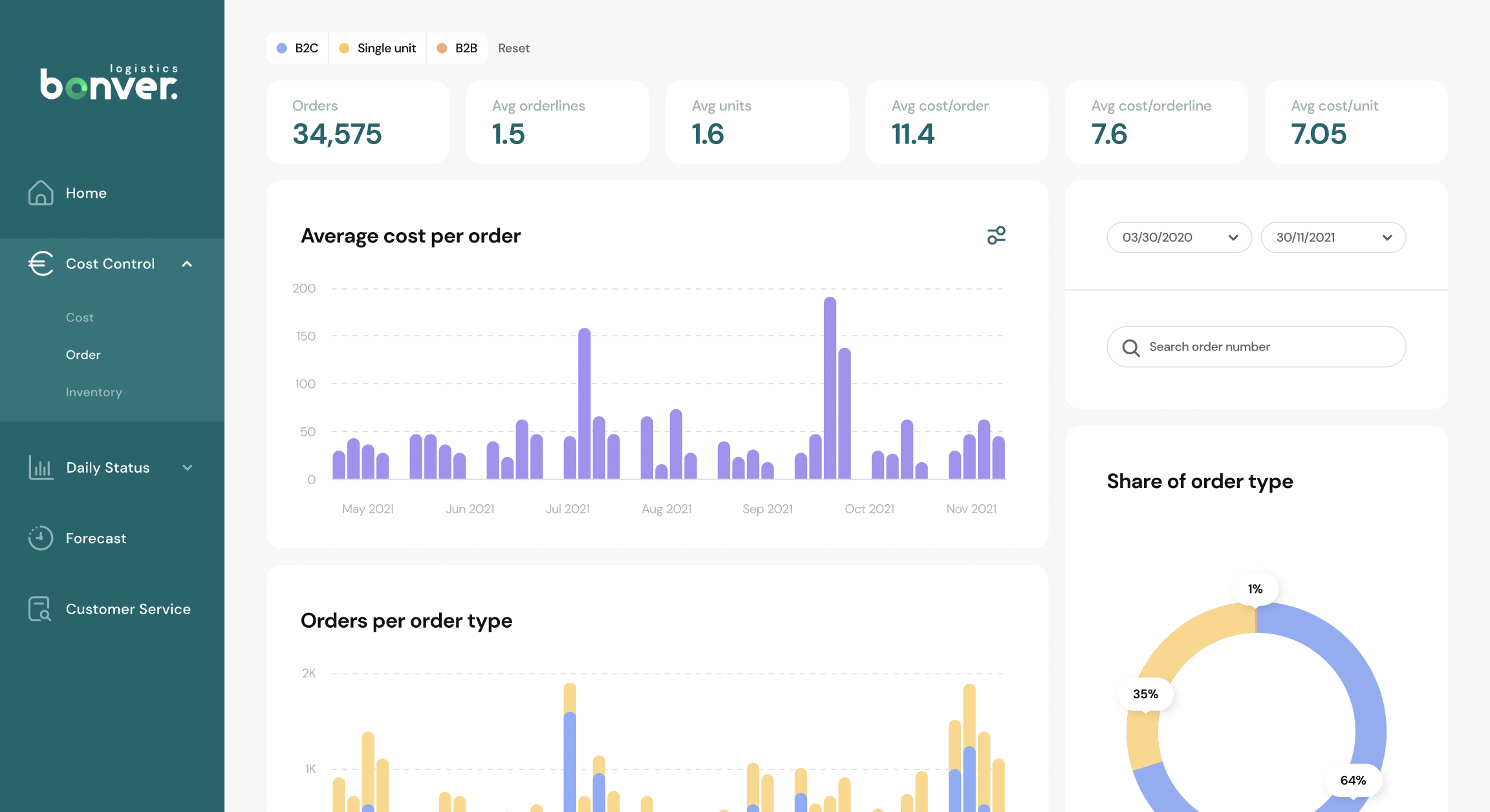Click the Forecast clock icon

41,538
